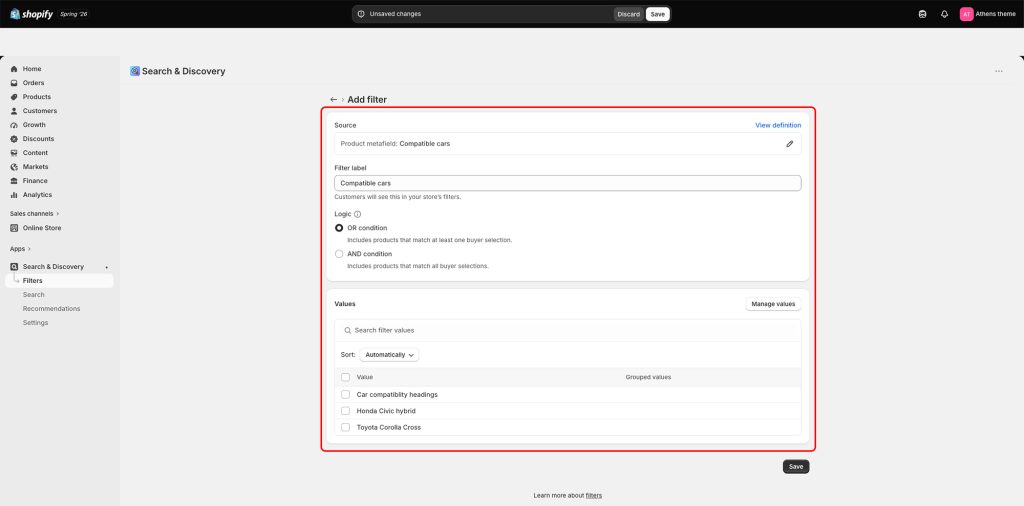Select the AND condition radio

click(339, 254)
